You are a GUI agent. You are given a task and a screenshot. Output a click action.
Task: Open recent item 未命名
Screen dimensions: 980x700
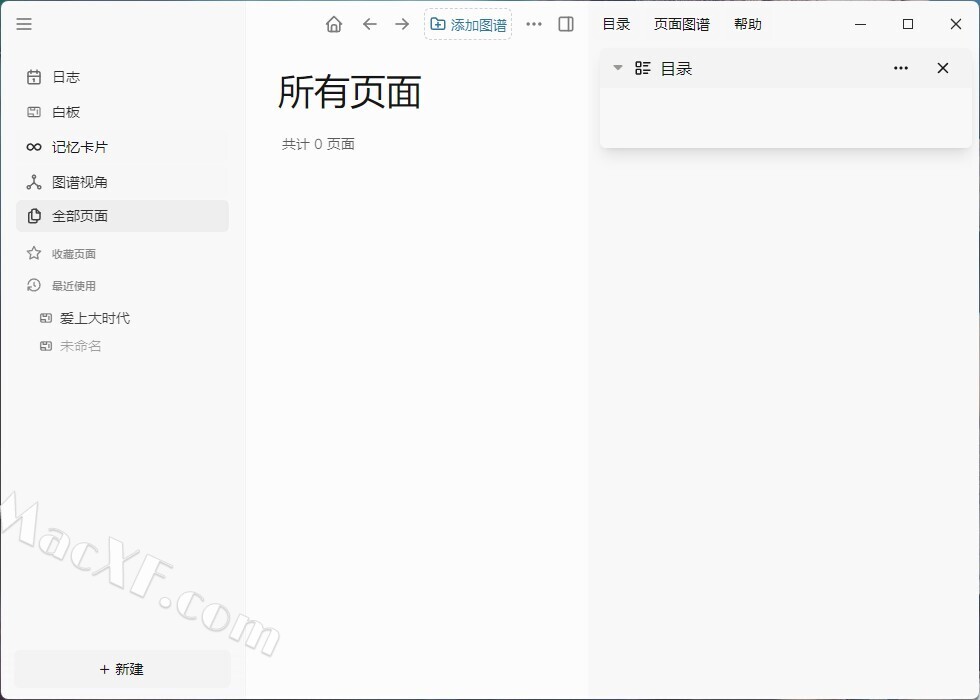80,346
